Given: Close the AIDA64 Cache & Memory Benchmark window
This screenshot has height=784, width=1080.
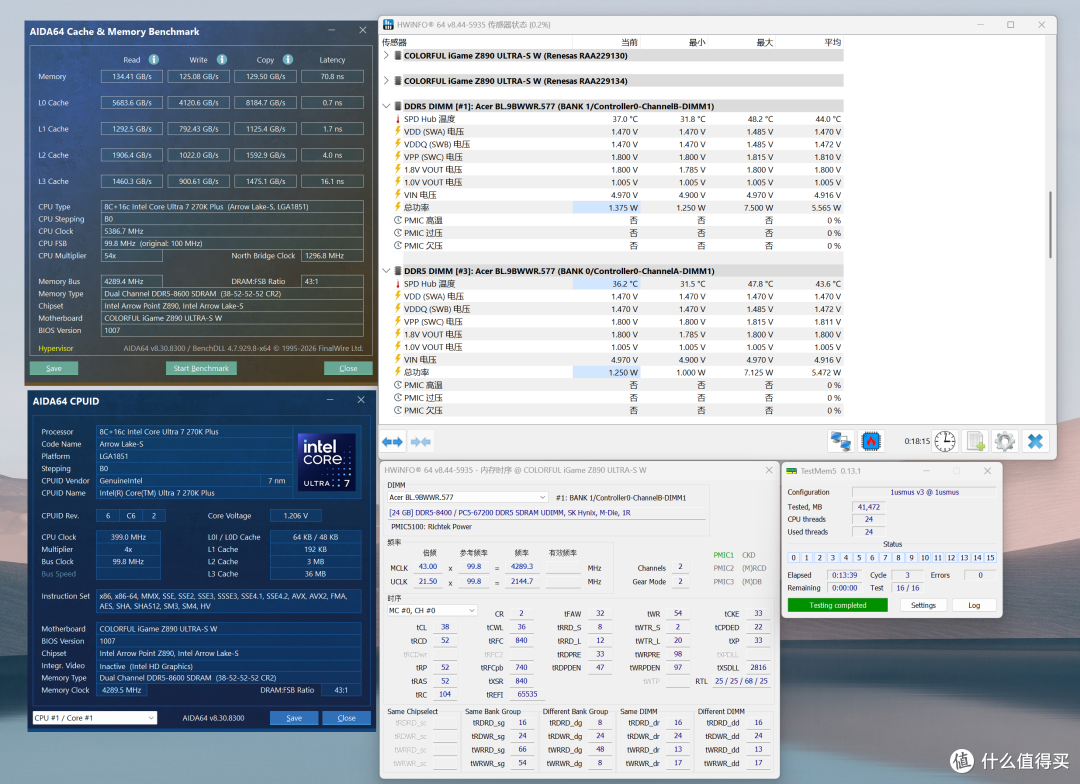Looking at the screenshot, I should click(363, 30).
